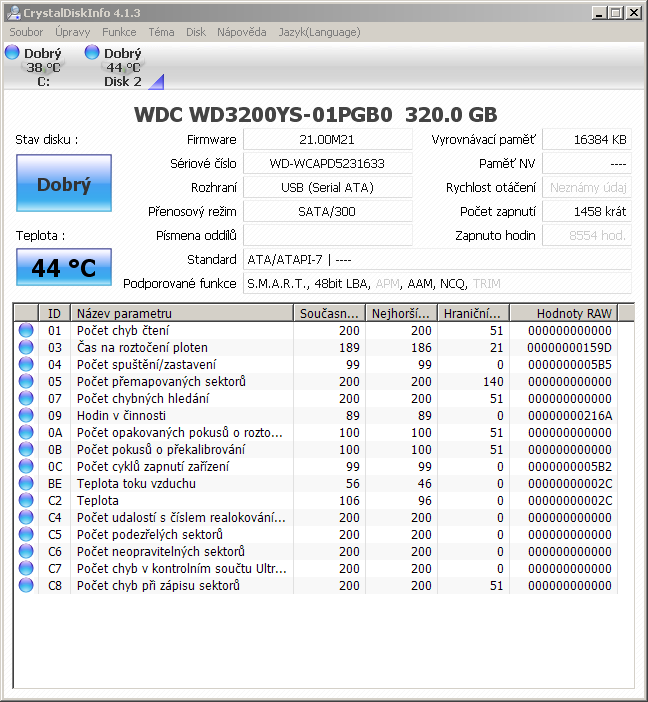Click RAW value 0000000005B2

click(x=569, y=467)
